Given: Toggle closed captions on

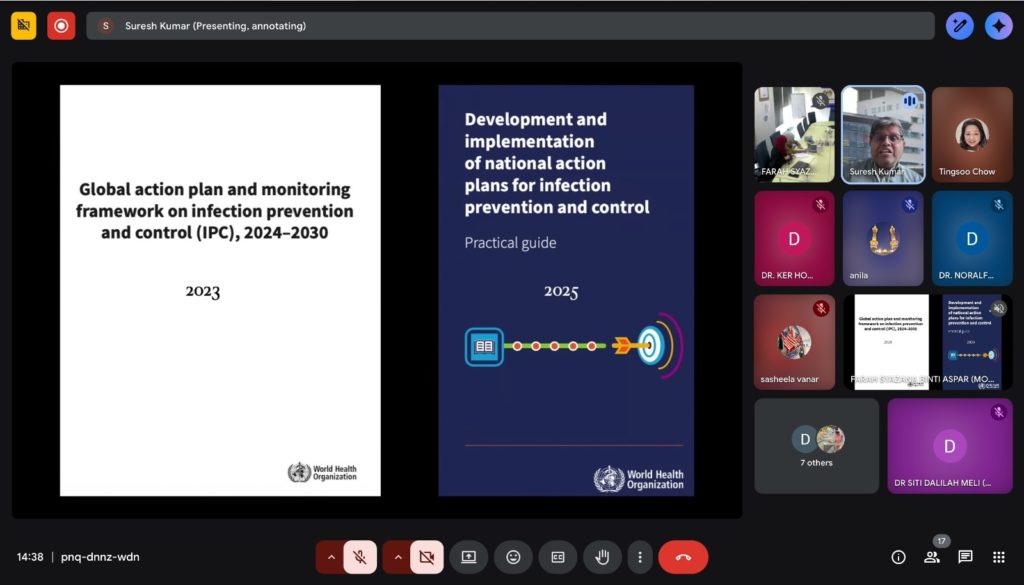Looking at the screenshot, I should click(x=558, y=557).
